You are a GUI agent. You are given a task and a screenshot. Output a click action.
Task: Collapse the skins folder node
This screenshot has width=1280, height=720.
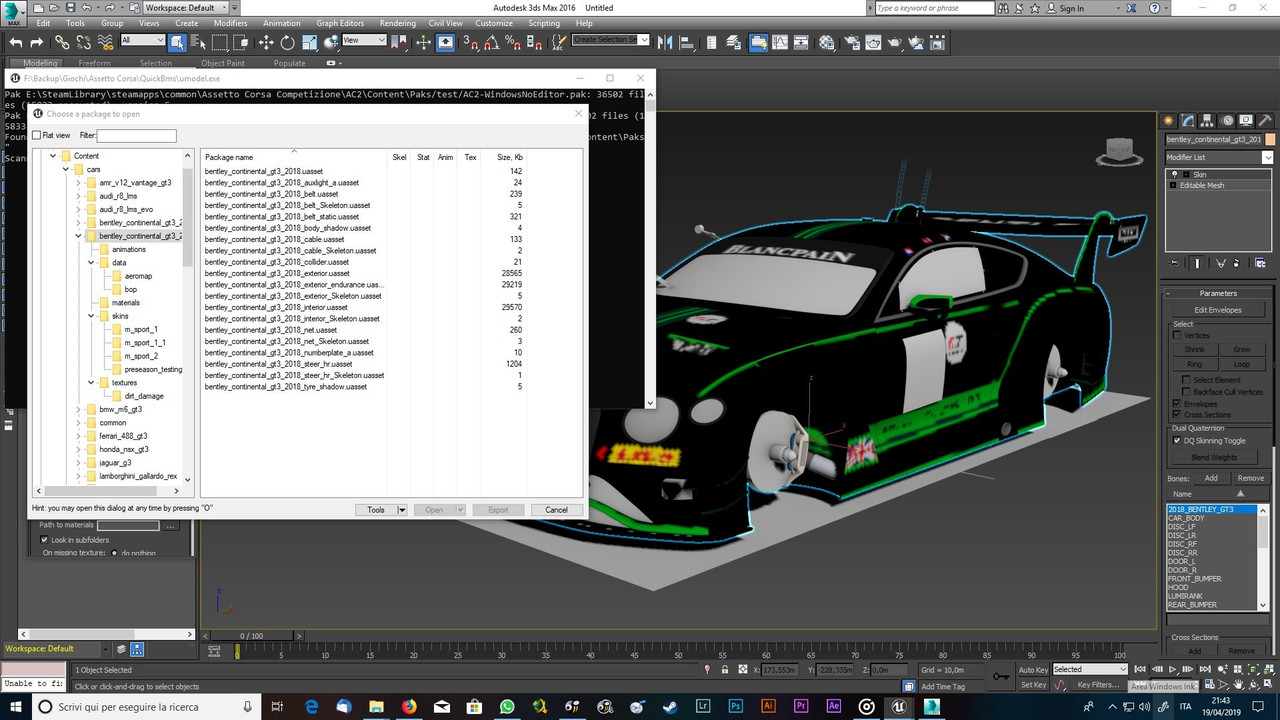[x=91, y=316]
